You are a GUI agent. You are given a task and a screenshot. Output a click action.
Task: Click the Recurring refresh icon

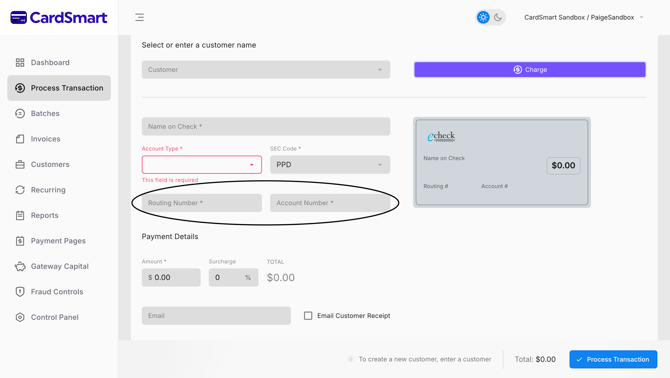[x=20, y=190]
